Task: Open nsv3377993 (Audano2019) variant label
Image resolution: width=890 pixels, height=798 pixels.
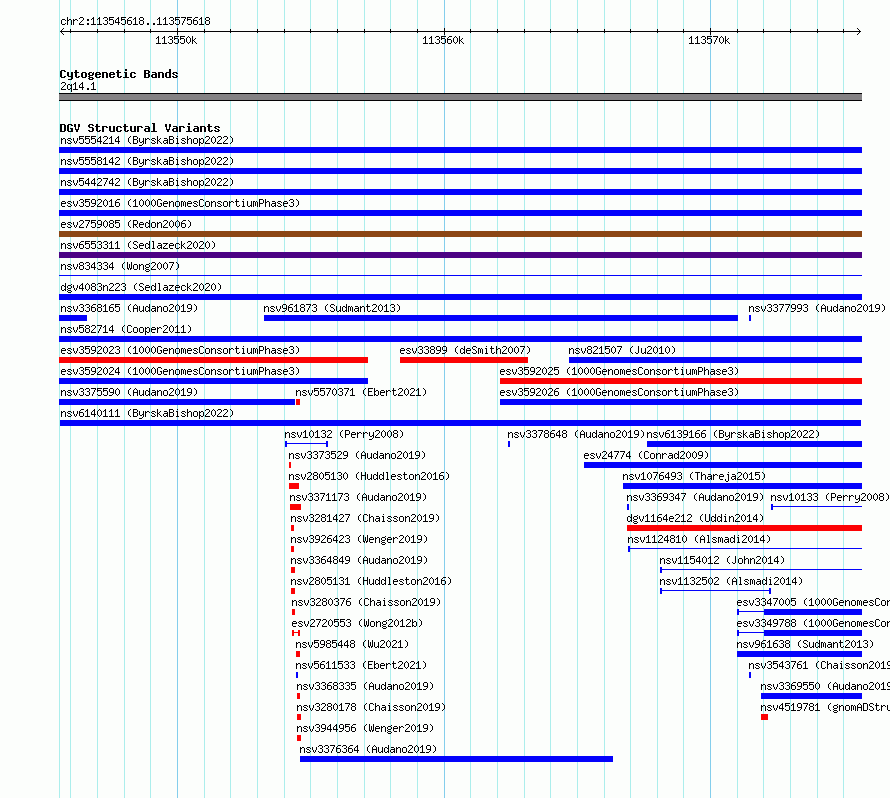Action: point(817,308)
